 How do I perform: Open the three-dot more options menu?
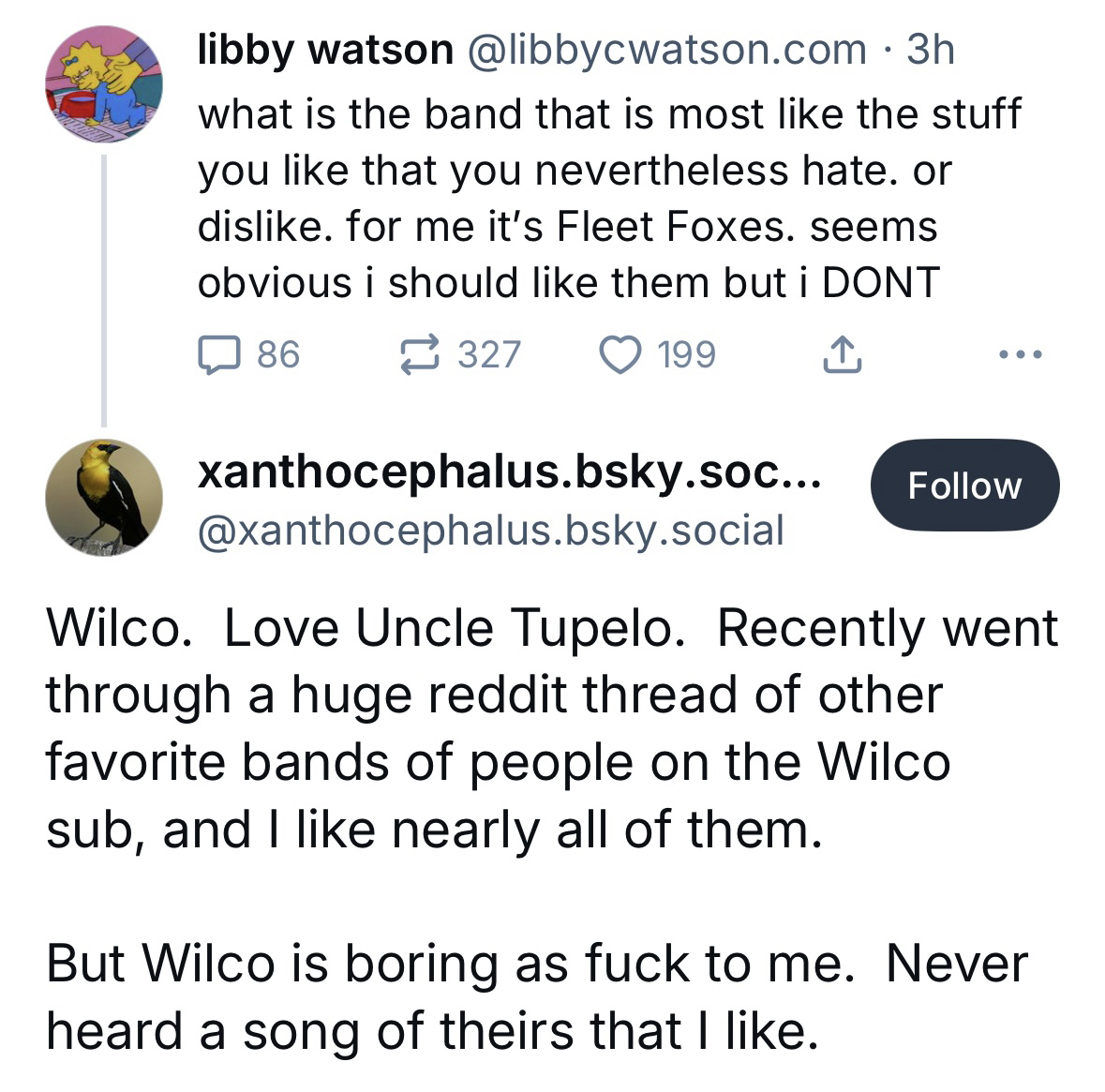click(x=1020, y=354)
